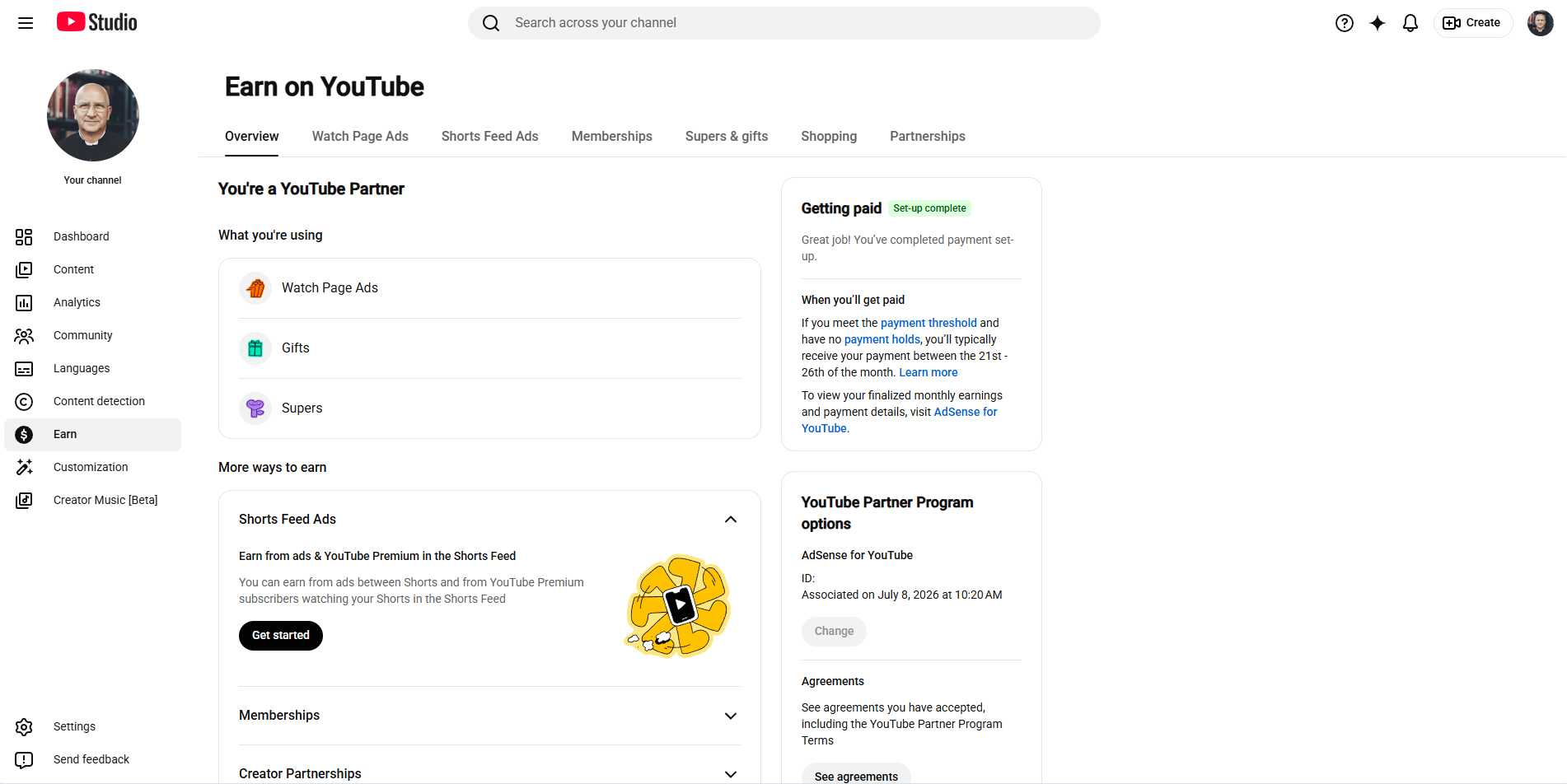Screen dimensions: 1567x784
Task: Expand the Memberships section
Action: tap(731, 716)
